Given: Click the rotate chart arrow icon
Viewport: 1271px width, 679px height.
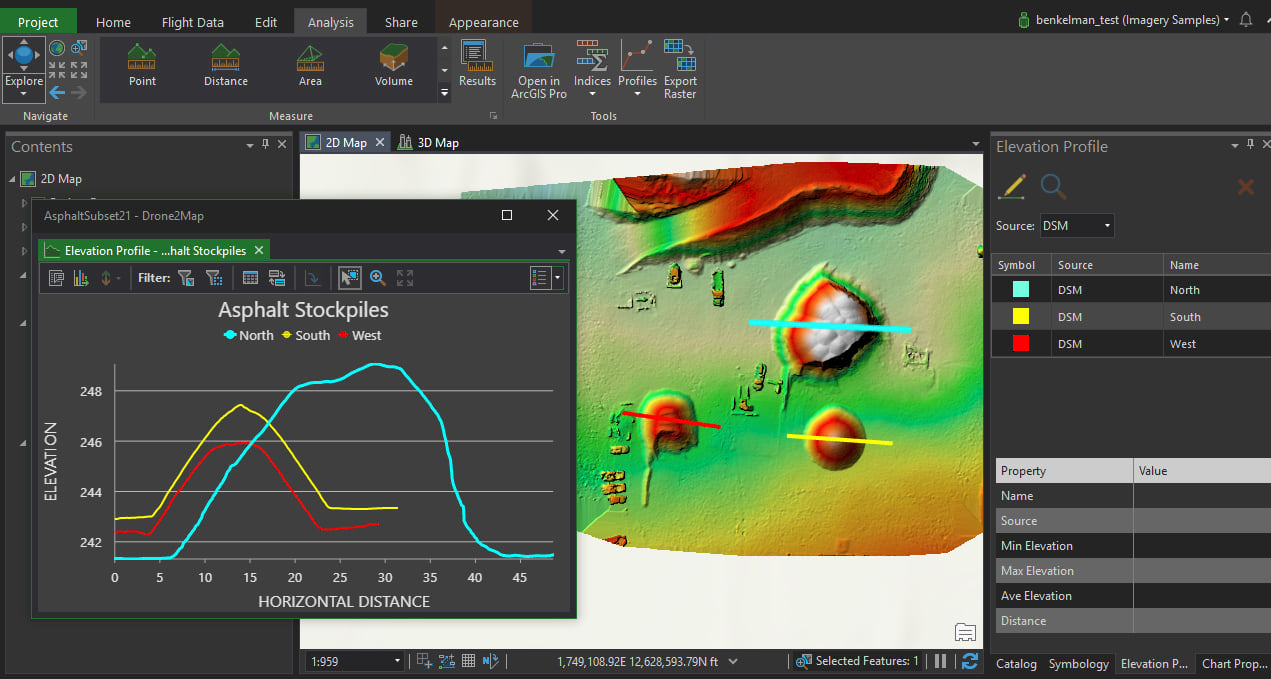Looking at the screenshot, I should point(313,278).
